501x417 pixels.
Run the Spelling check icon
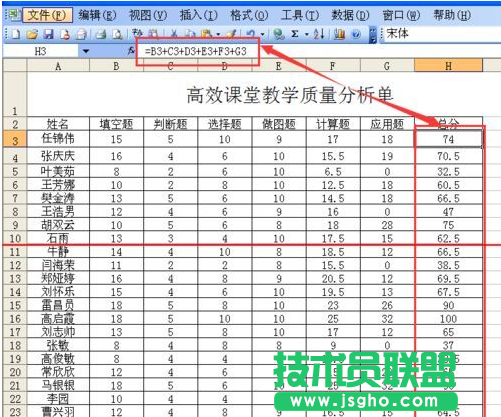[137, 33]
